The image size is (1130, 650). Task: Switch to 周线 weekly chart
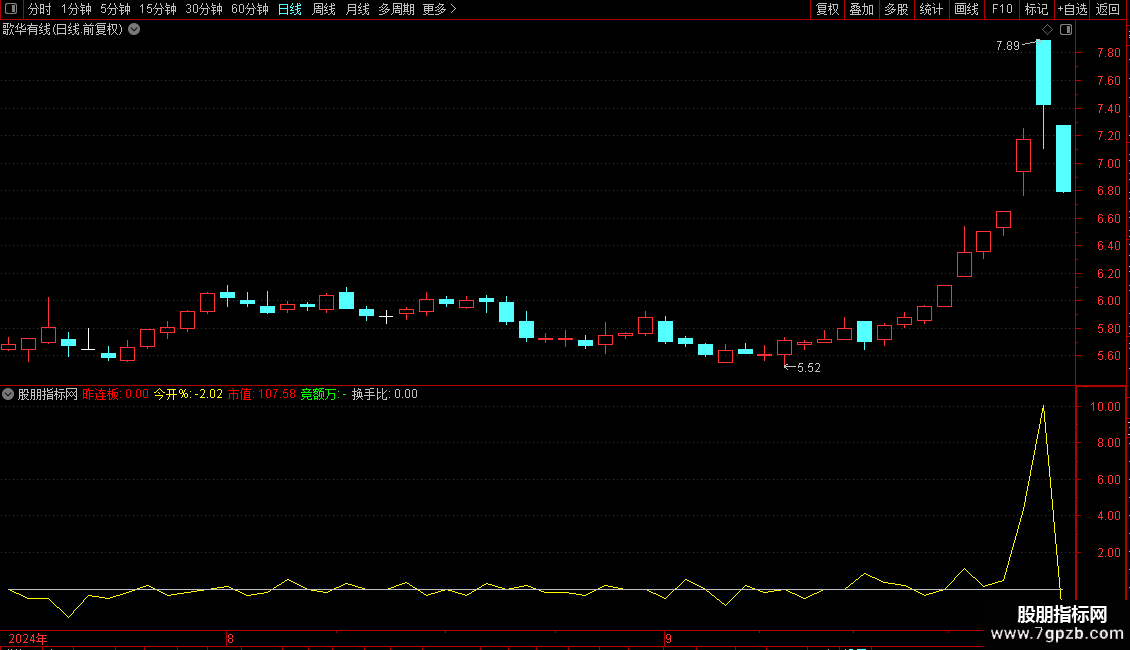coord(324,9)
